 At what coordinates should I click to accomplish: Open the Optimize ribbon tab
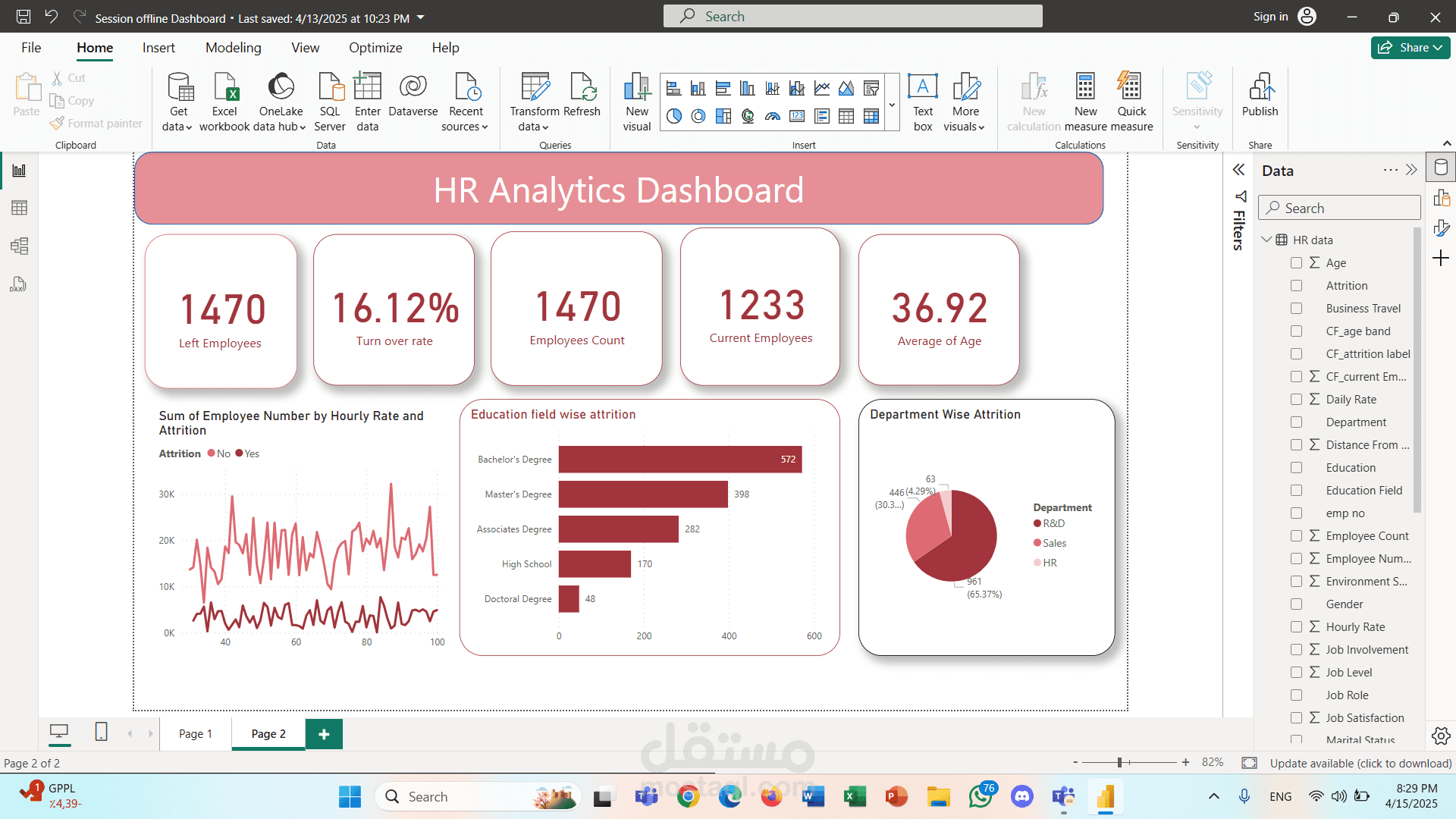coord(375,48)
